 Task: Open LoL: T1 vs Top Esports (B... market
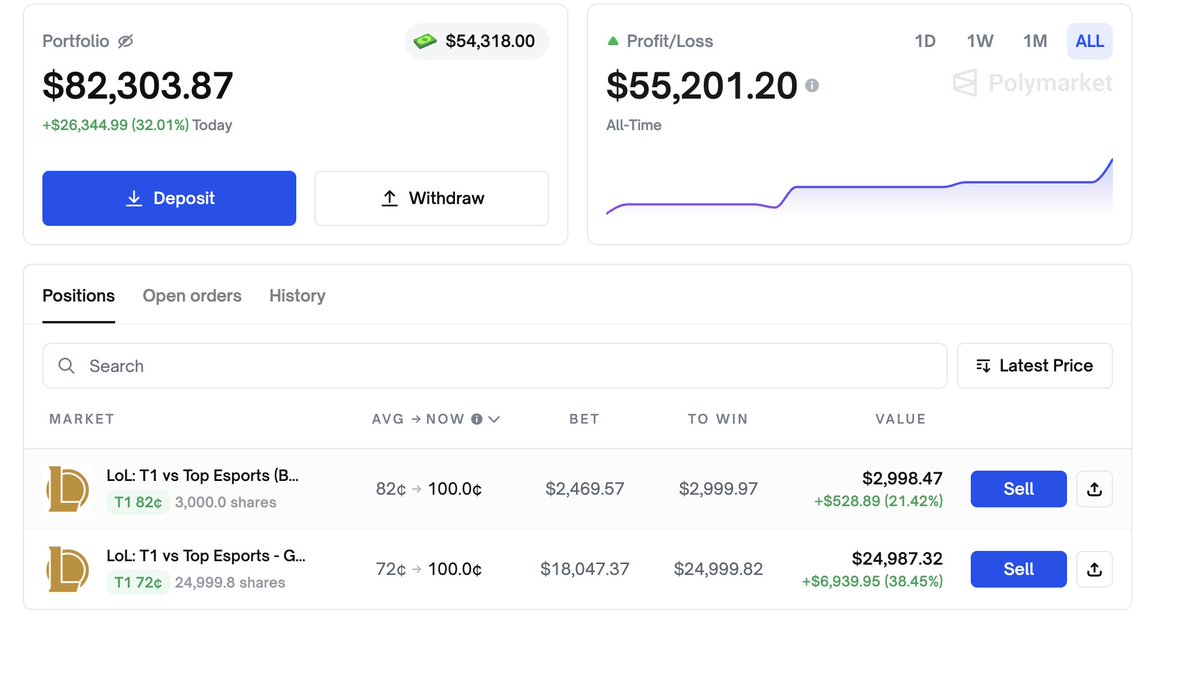[203, 476]
